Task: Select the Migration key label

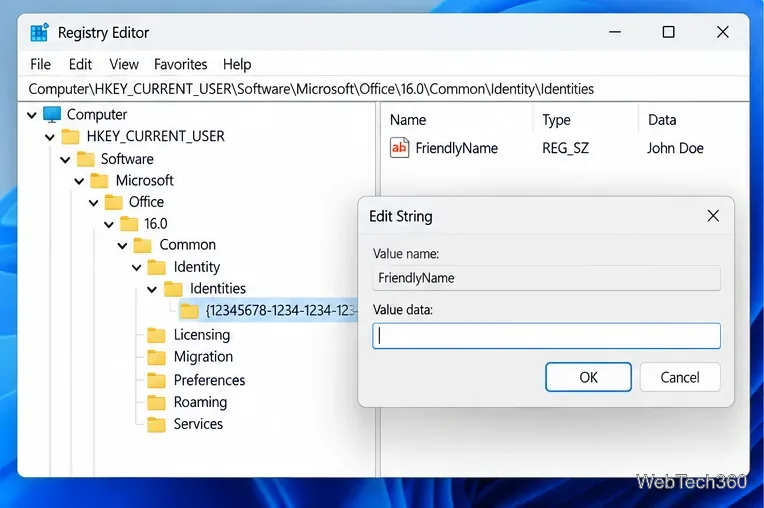Action: pos(203,357)
